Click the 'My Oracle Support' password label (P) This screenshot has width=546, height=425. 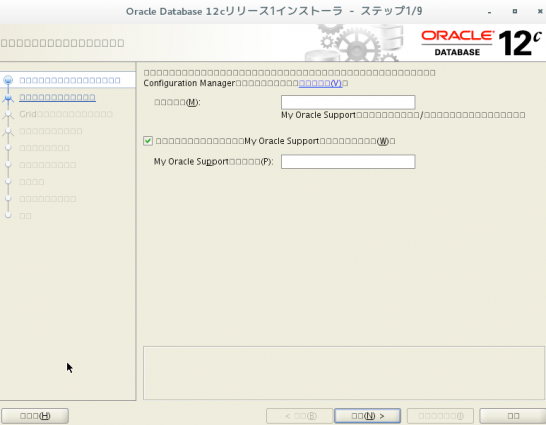tap(213, 162)
